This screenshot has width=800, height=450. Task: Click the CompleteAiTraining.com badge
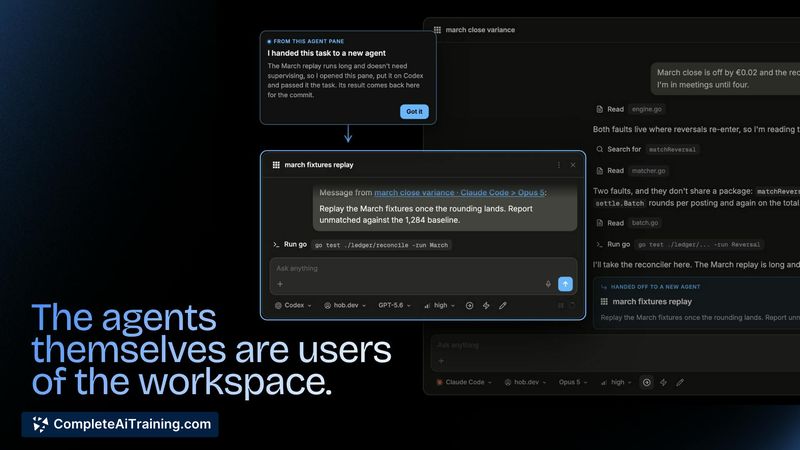[120, 424]
